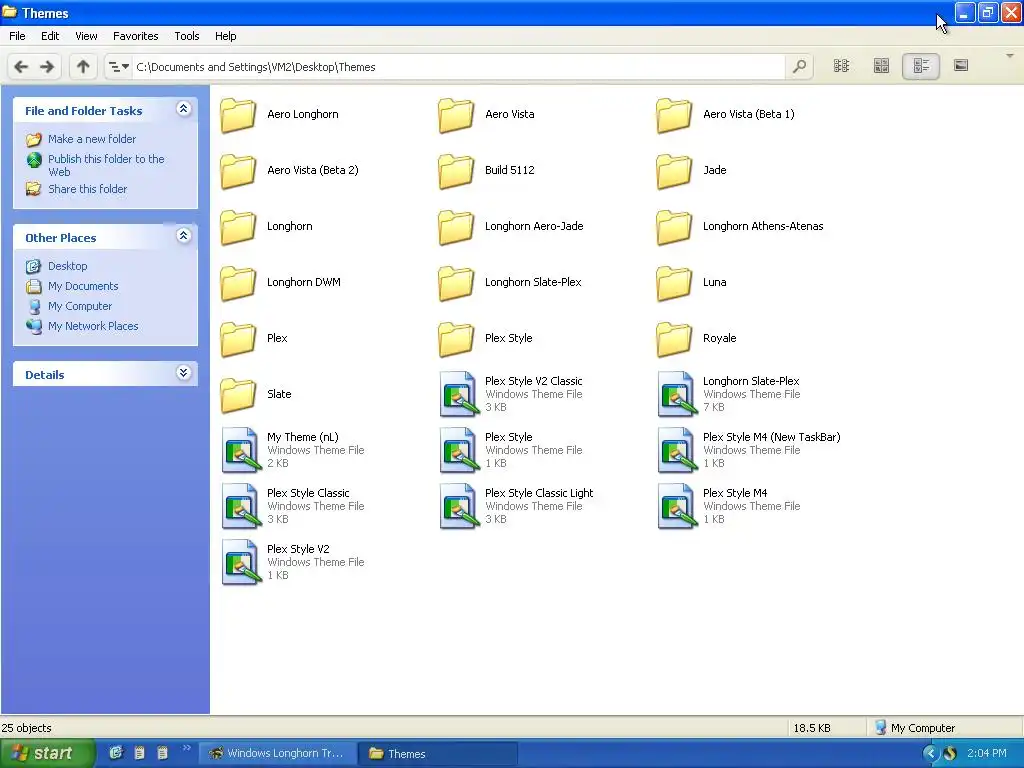Open the File menu
1024x768 pixels.
pos(17,36)
